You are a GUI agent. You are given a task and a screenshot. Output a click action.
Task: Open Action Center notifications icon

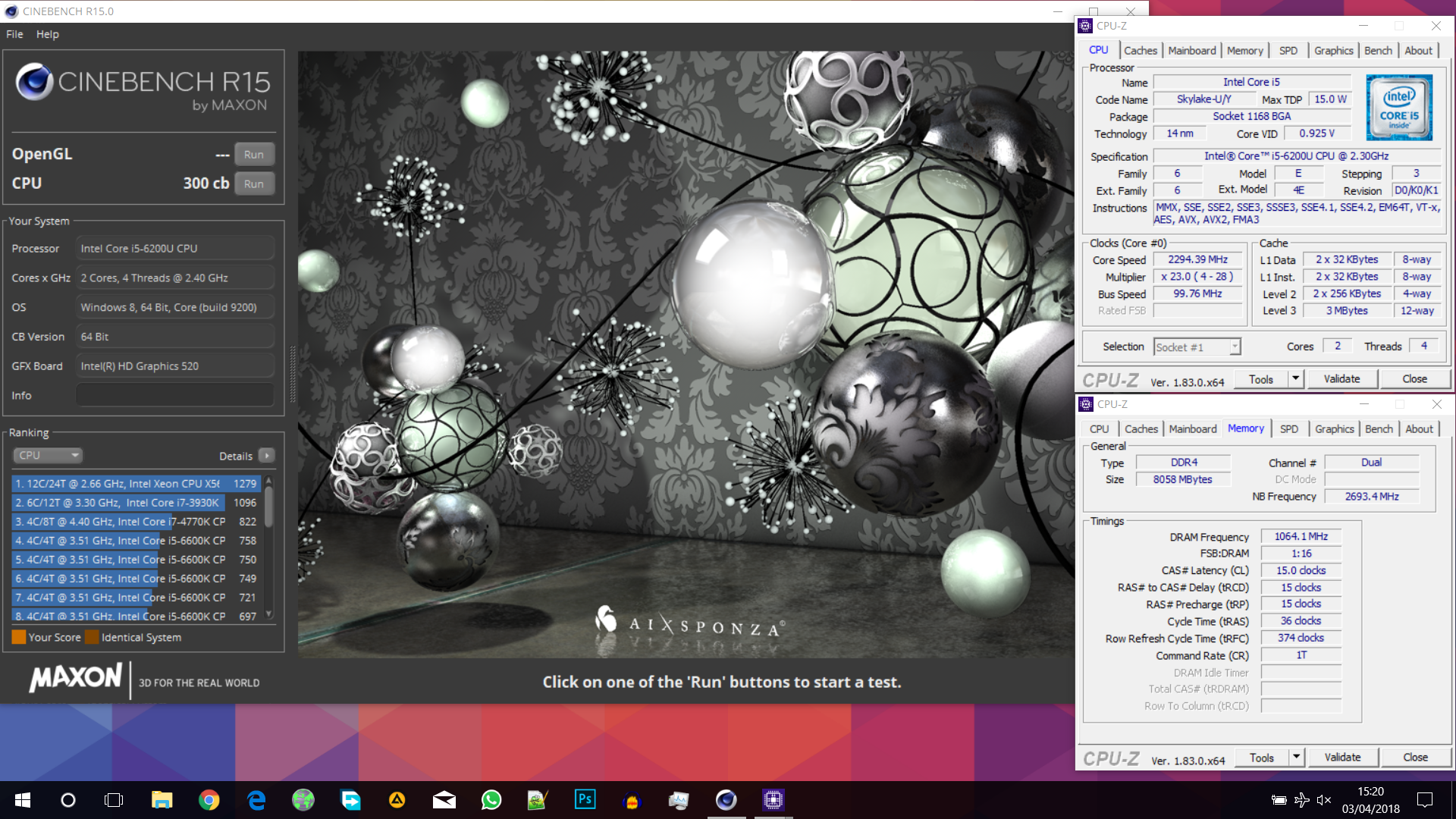[1425, 800]
